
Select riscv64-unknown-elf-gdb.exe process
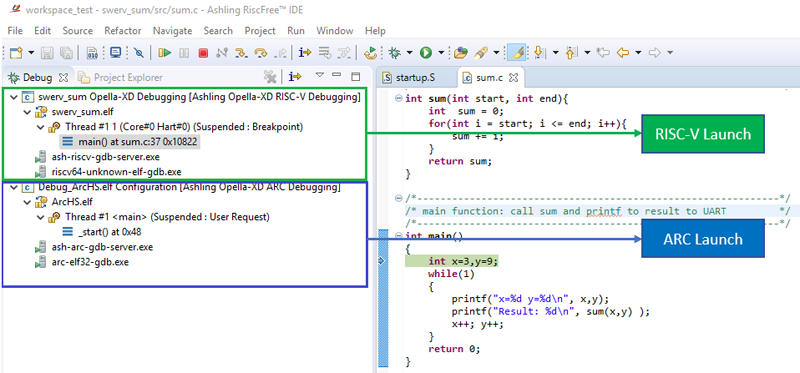pyautogui.click(x=107, y=171)
